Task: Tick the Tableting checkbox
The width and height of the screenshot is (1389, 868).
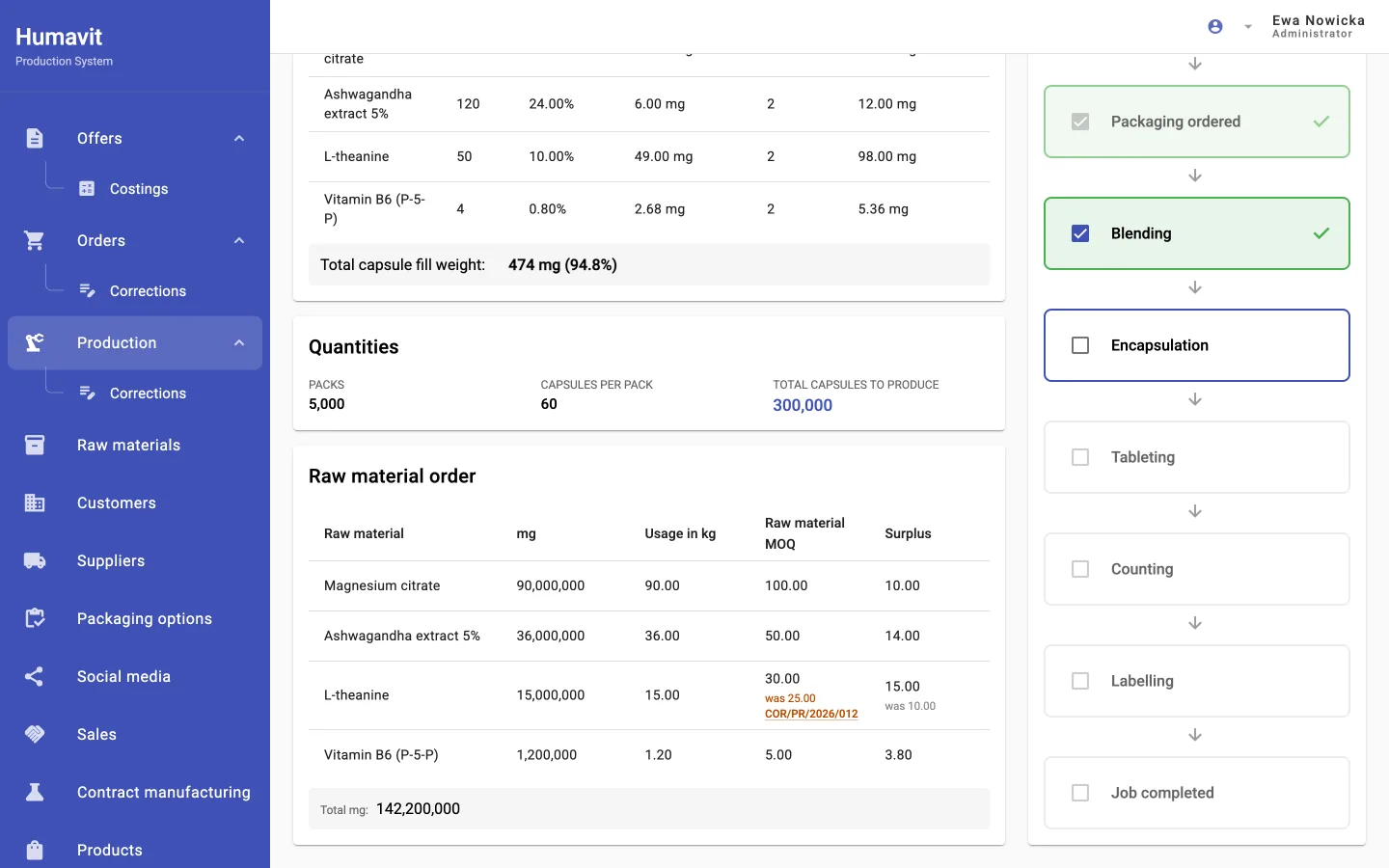Action: point(1080,457)
